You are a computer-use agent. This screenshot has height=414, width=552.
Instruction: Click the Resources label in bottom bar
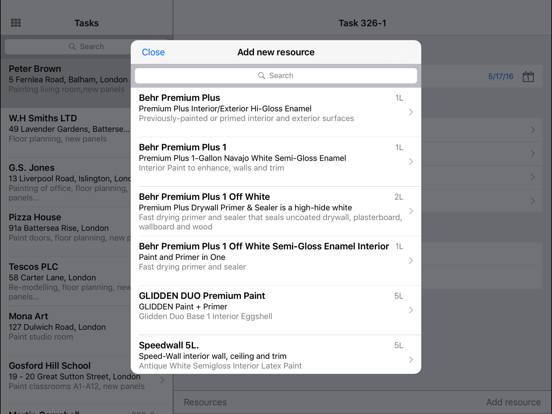[x=205, y=402]
